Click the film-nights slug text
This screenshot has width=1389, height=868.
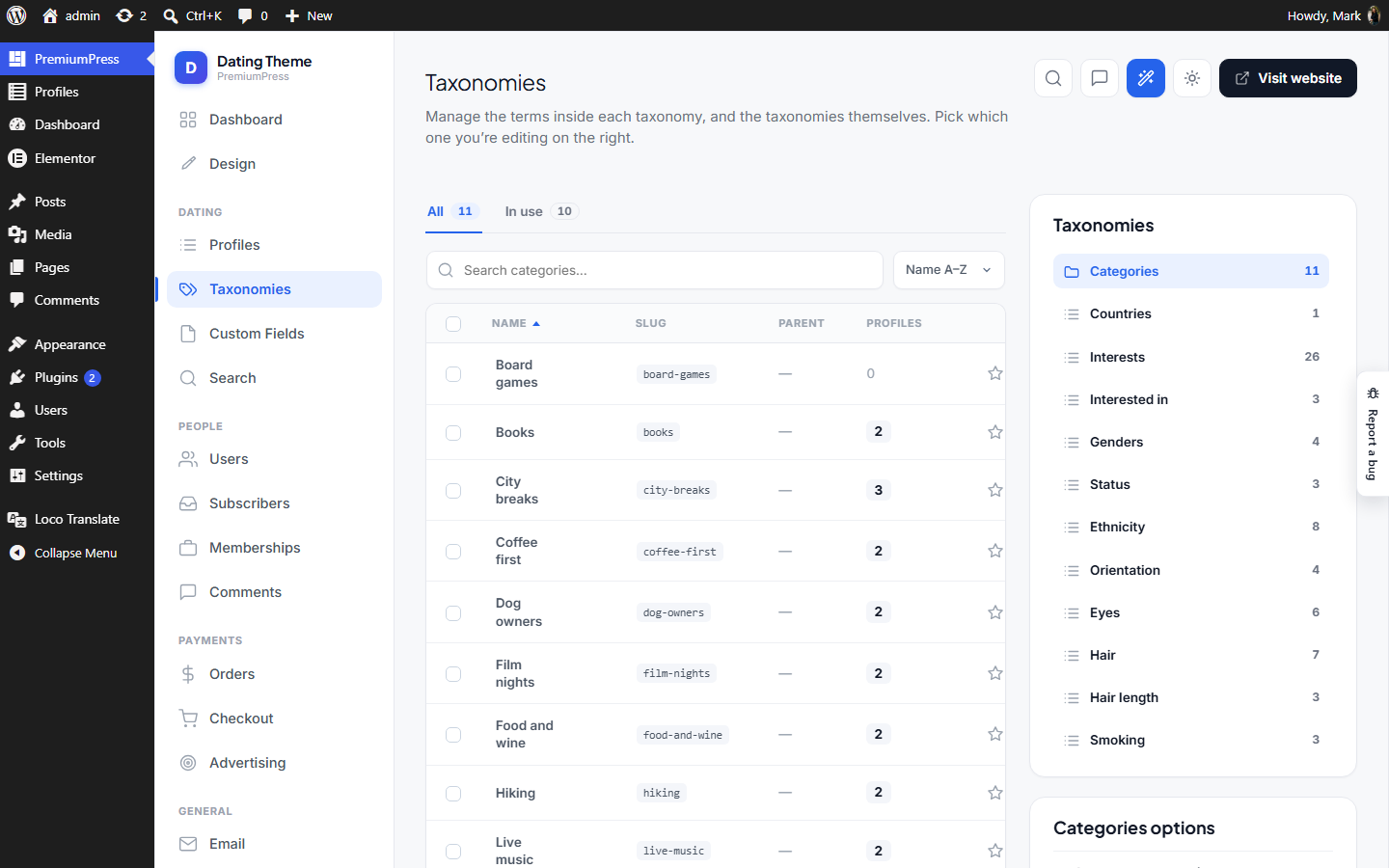tap(676, 673)
